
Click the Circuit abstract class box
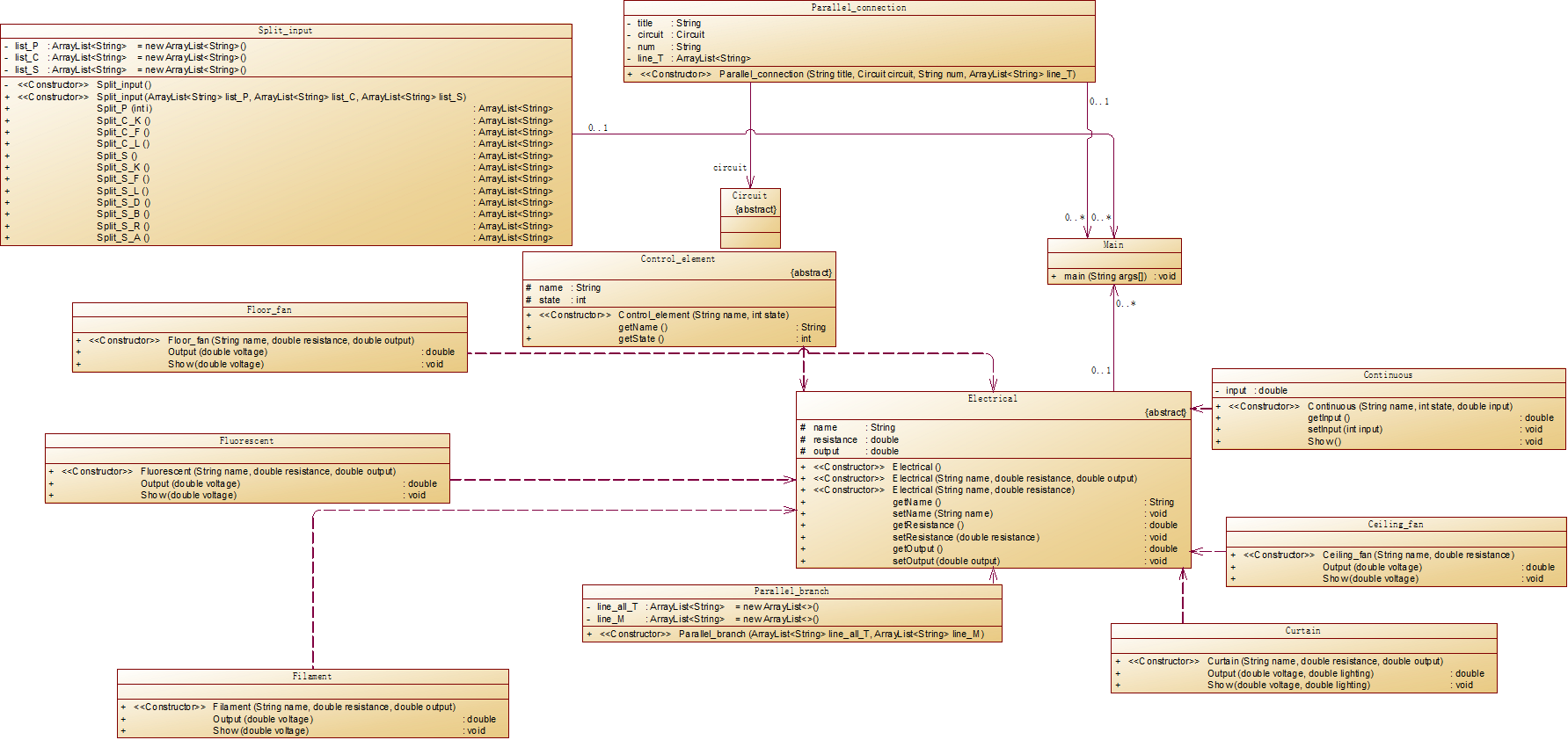[x=750, y=218]
